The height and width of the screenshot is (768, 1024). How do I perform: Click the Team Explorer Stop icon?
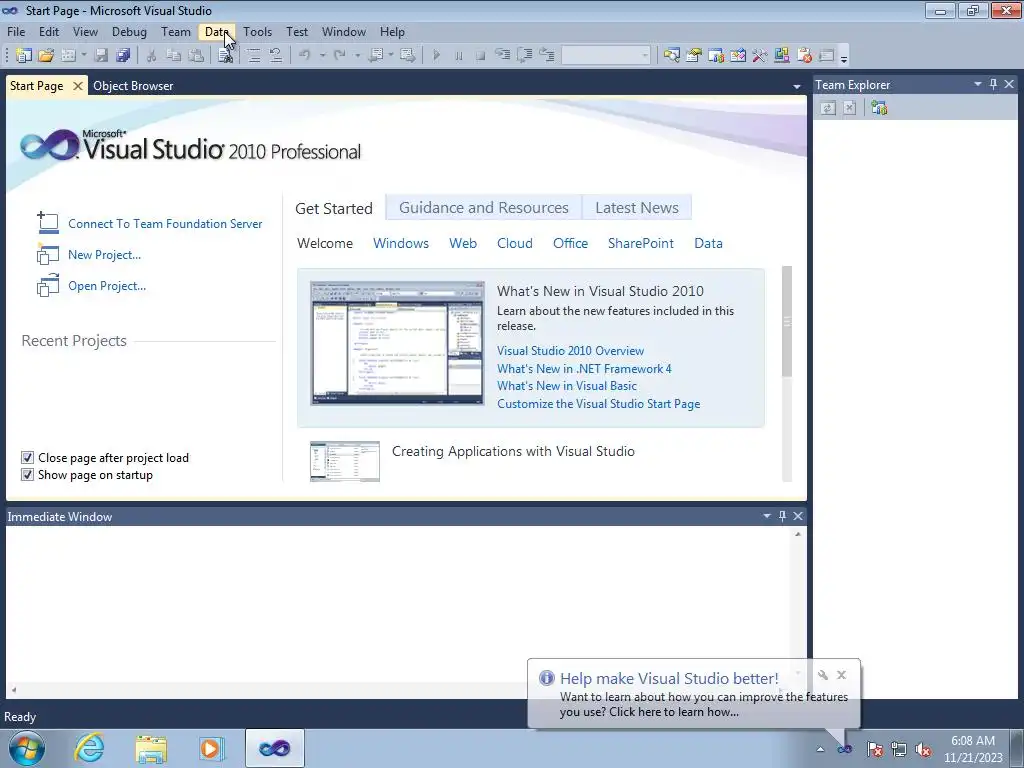[850, 108]
